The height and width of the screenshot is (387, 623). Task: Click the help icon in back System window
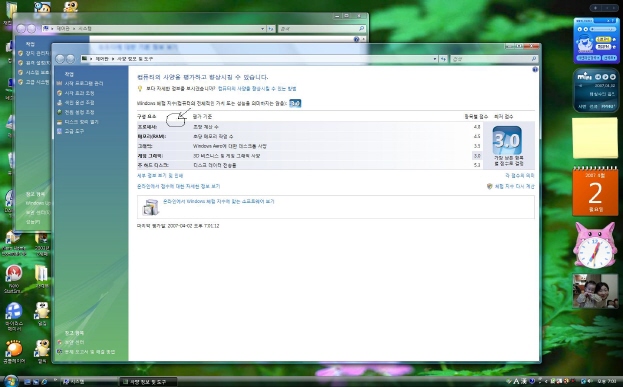tap(356, 39)
